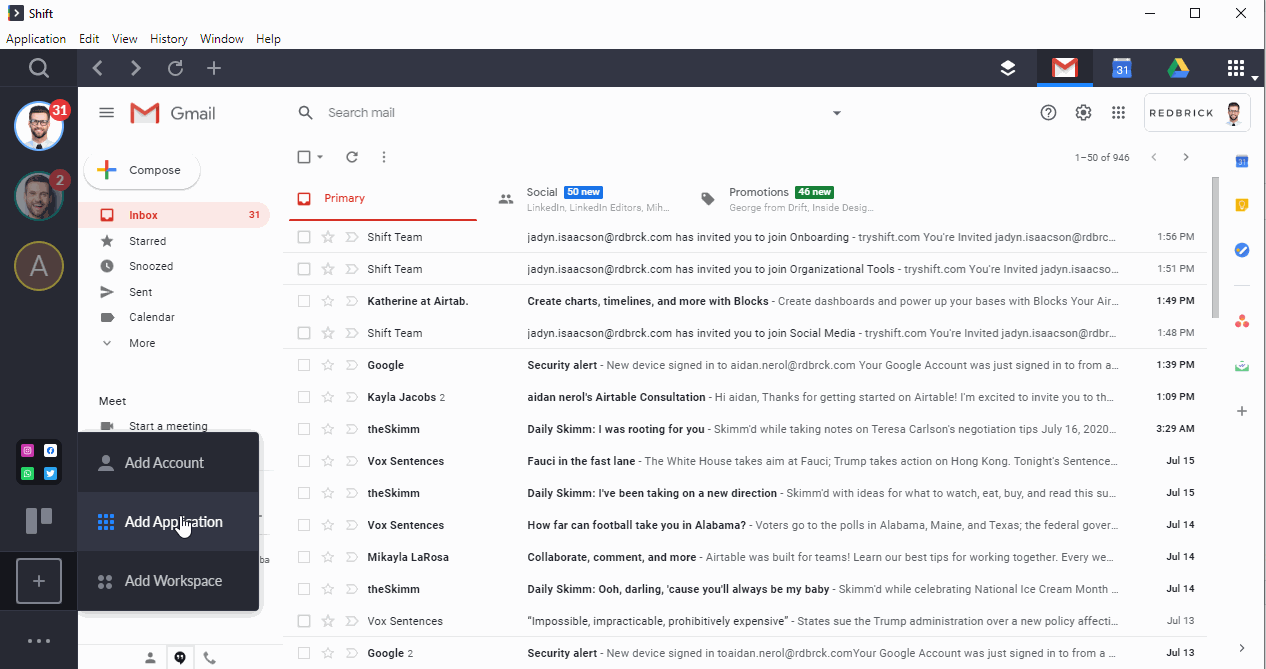Open Google Calendar app in top bar
Image resolution: width=1266 pixels, height=669 pixels.
[x=1122, y=68]
